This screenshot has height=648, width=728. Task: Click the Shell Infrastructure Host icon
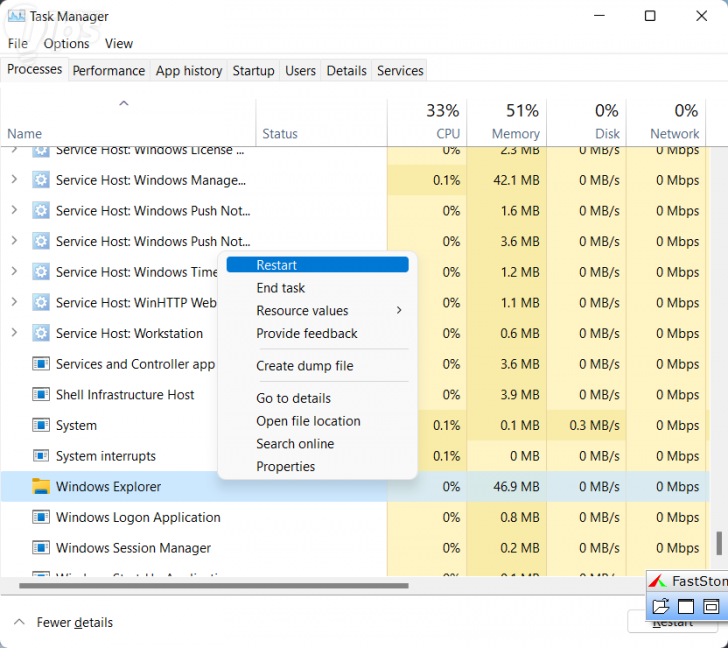point(41,395)
